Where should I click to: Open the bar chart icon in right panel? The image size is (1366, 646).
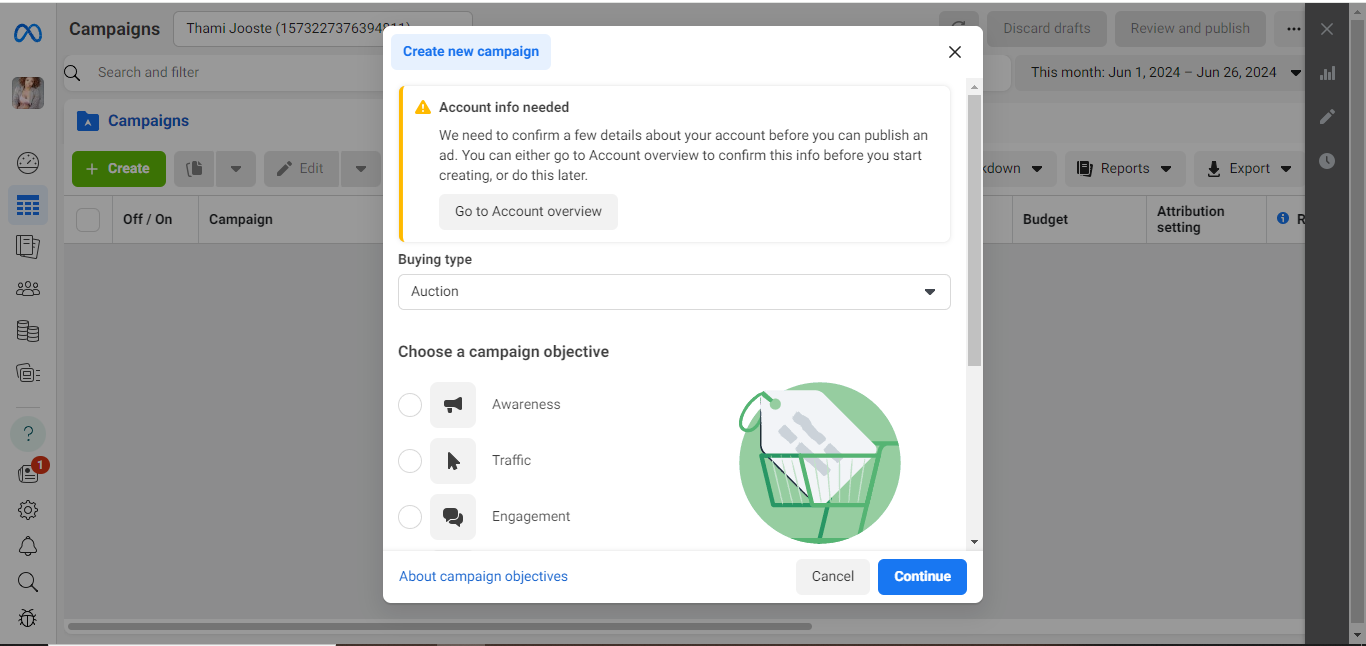[1327, 73]
